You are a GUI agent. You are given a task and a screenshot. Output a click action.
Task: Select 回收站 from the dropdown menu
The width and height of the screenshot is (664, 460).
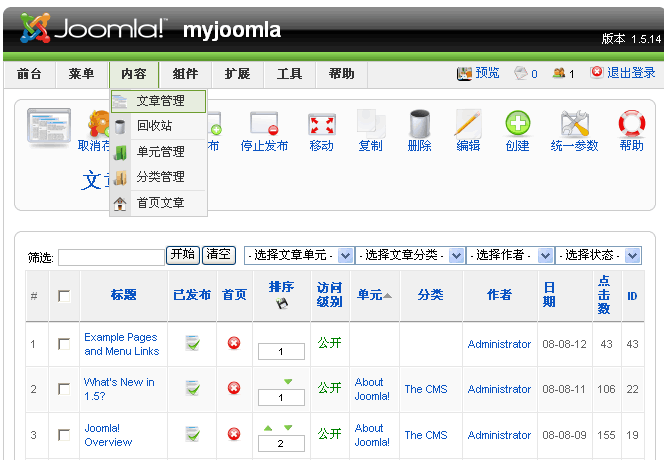coord(158,126)
